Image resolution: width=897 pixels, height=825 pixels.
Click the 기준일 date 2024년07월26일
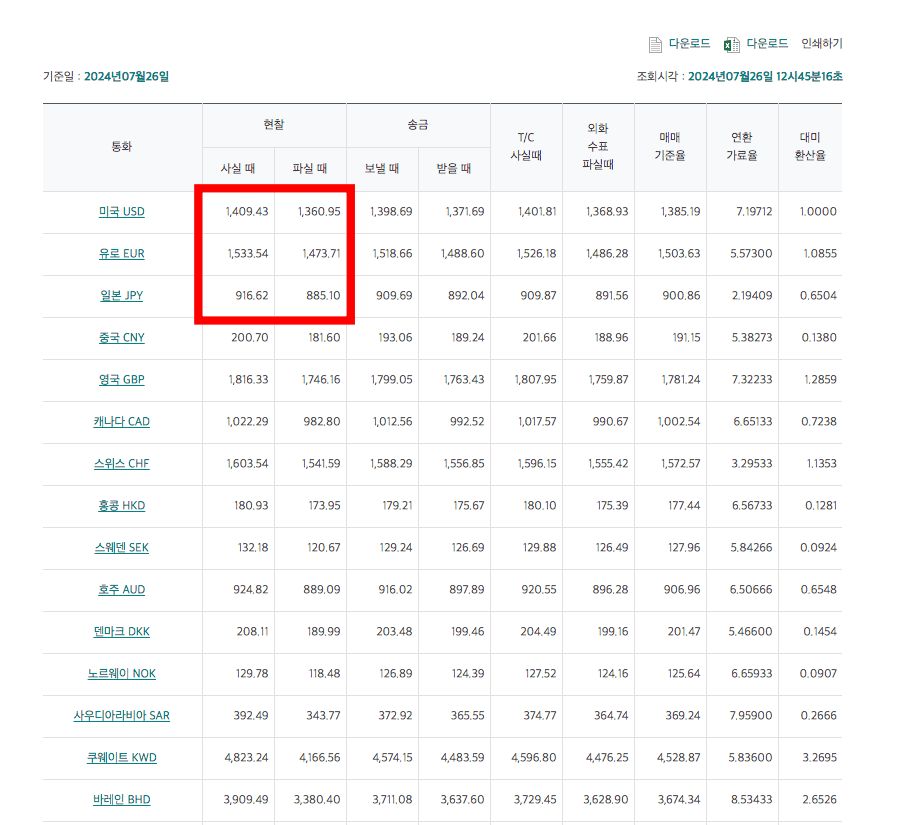[x=126, y=77]
